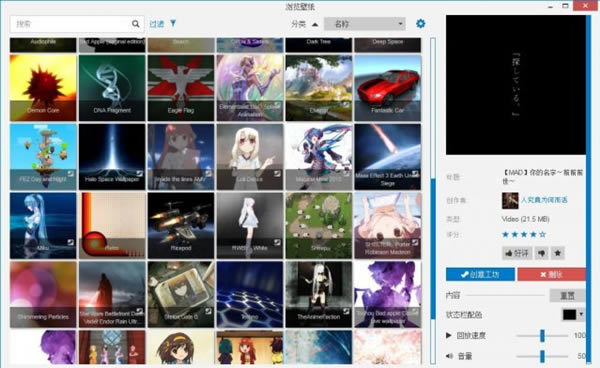The height and width of the screenshot is (368, 600).
Task: Click the 分类 sort label
Action: [x=298, y=24]
